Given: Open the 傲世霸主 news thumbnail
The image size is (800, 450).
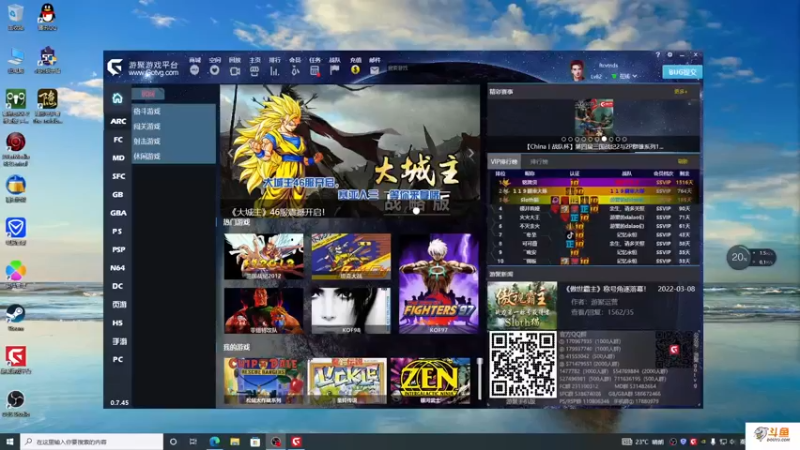Looking at the screenshot, I should coord(522,306).
